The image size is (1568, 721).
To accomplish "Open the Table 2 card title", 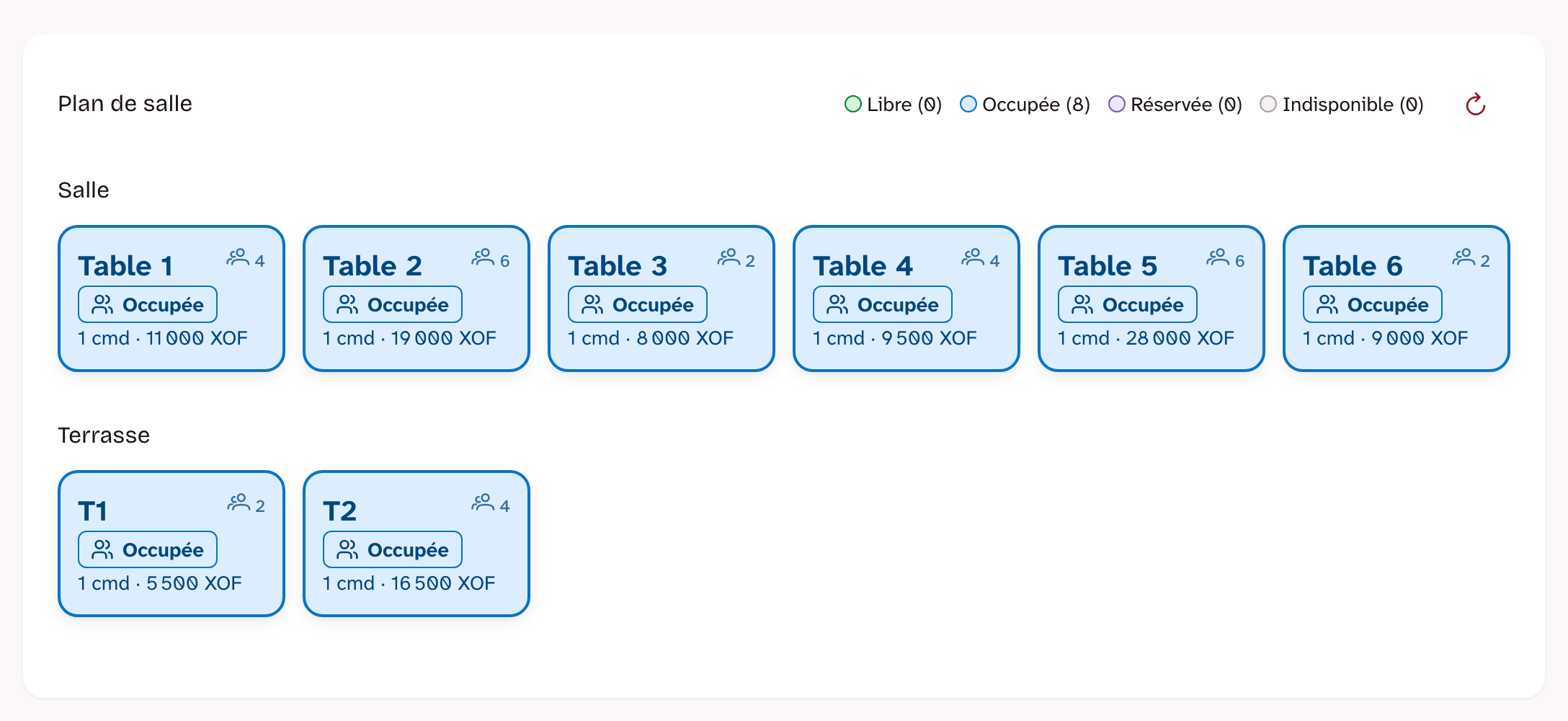I will tap(373, 266).
